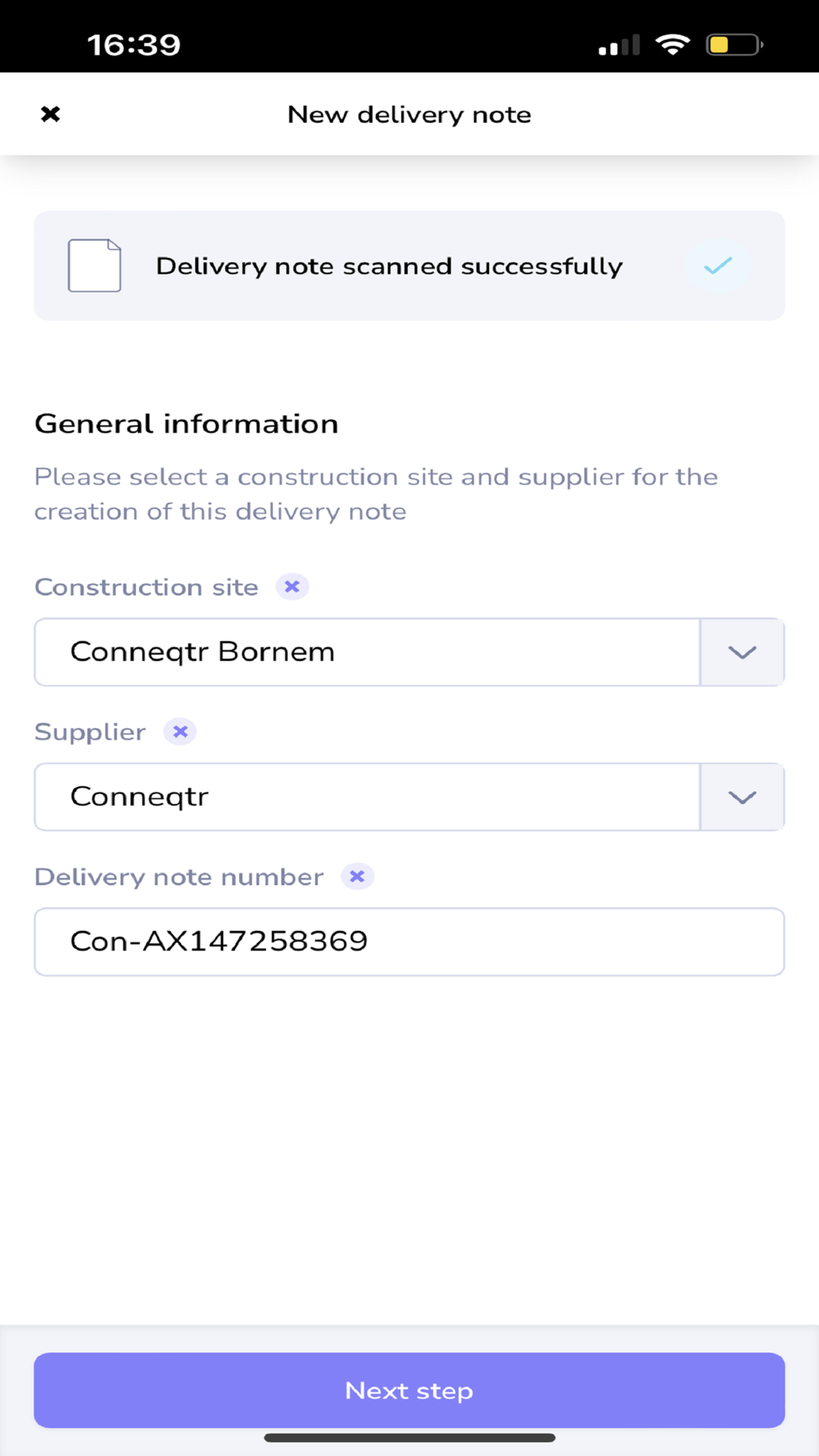The width and height of the screenshot is (819, 1456).
Task: Tap the Delivery note scanned successfully banner
Action: [x=409, y=265]
